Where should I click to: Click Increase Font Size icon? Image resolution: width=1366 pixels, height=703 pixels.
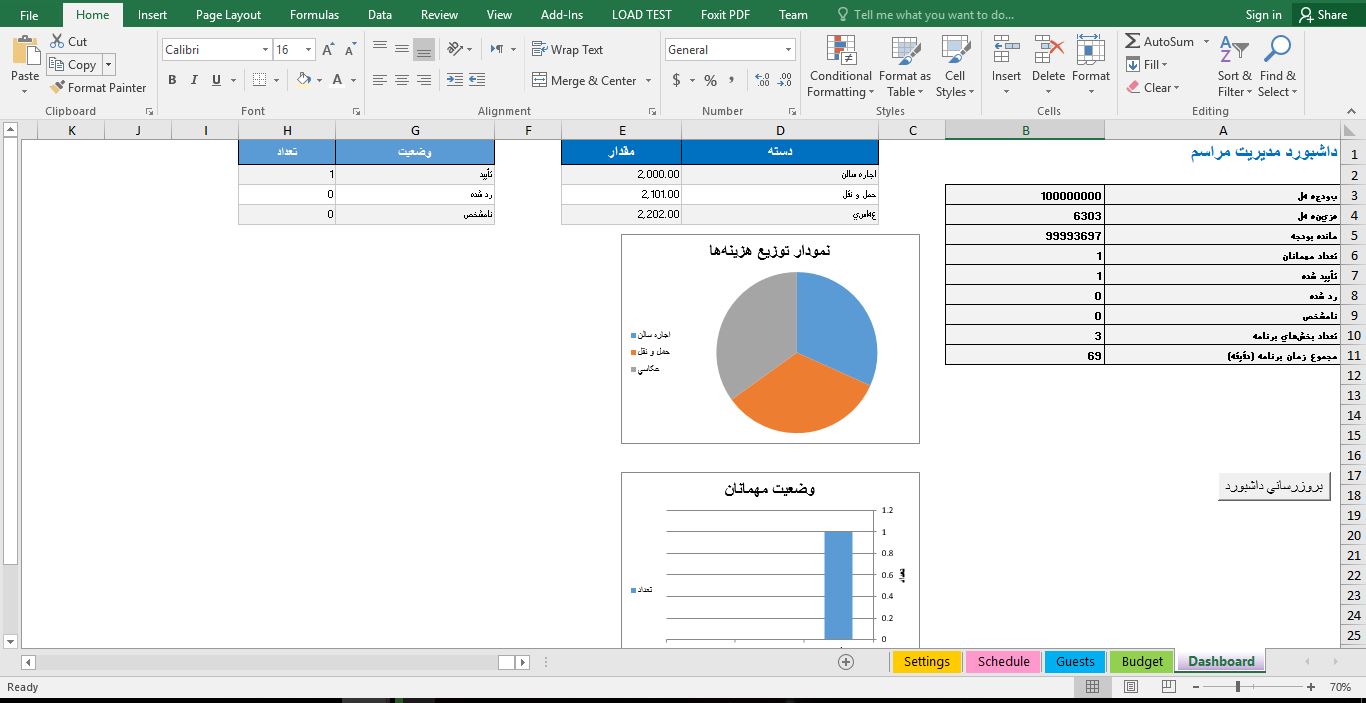click(x=328, y=49)
